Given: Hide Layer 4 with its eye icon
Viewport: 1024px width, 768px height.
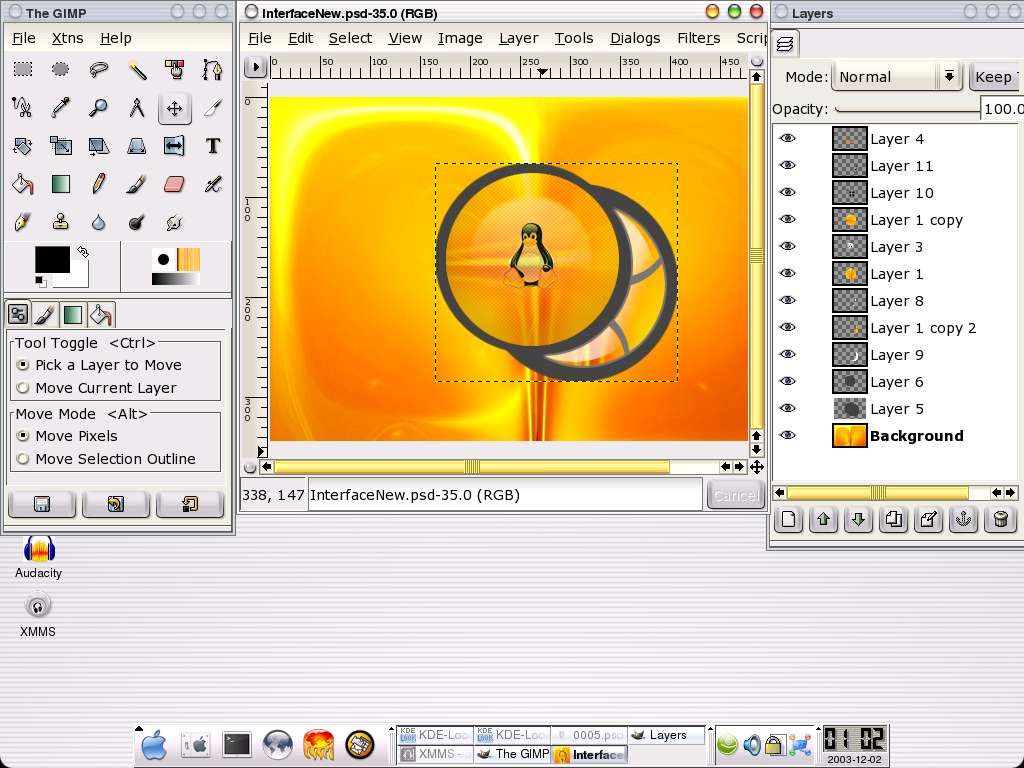Looking at the screenshot, I should point(788,138).
